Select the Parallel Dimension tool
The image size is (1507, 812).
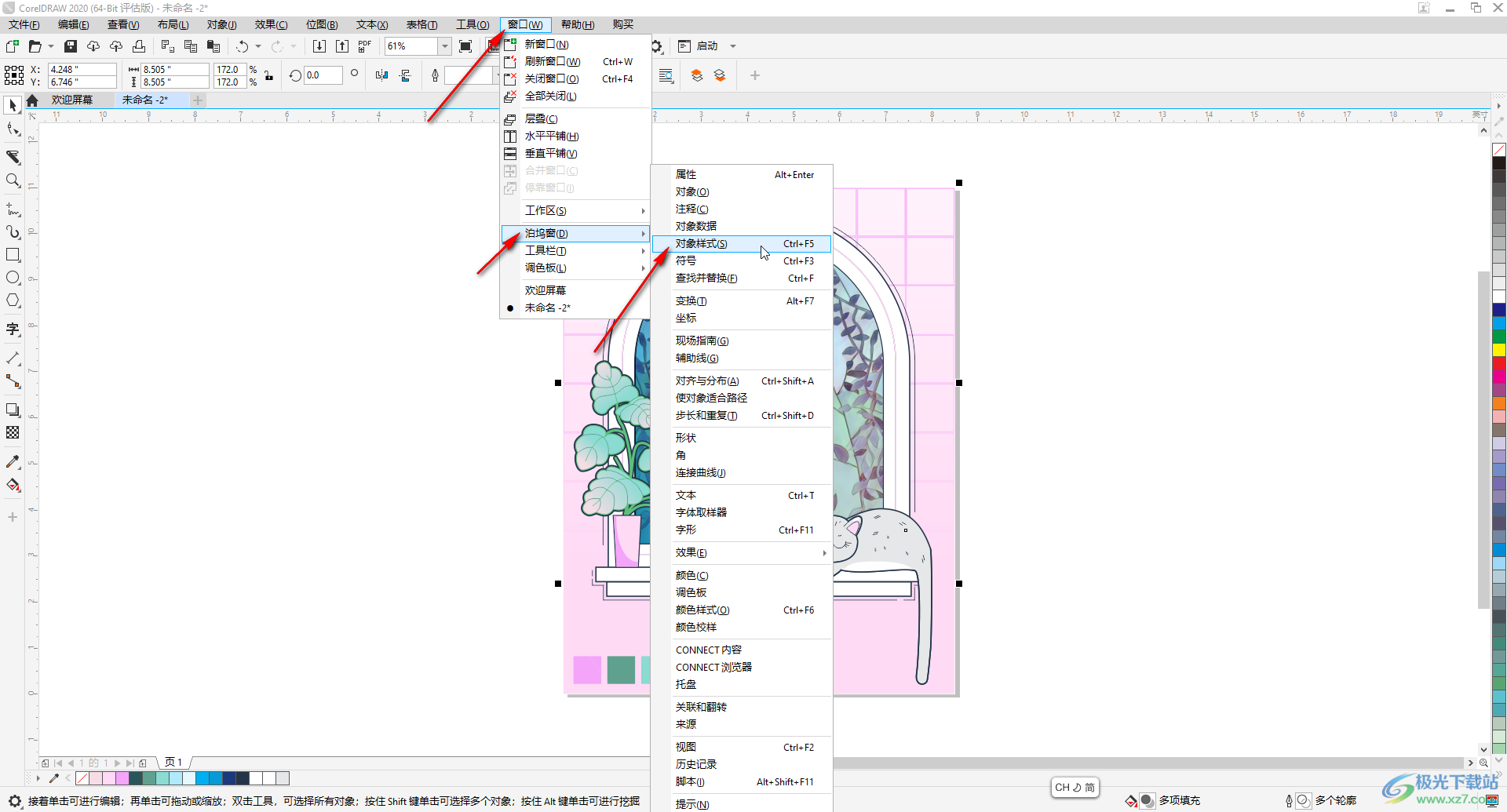pyautogui.click(x=13, y=358)
